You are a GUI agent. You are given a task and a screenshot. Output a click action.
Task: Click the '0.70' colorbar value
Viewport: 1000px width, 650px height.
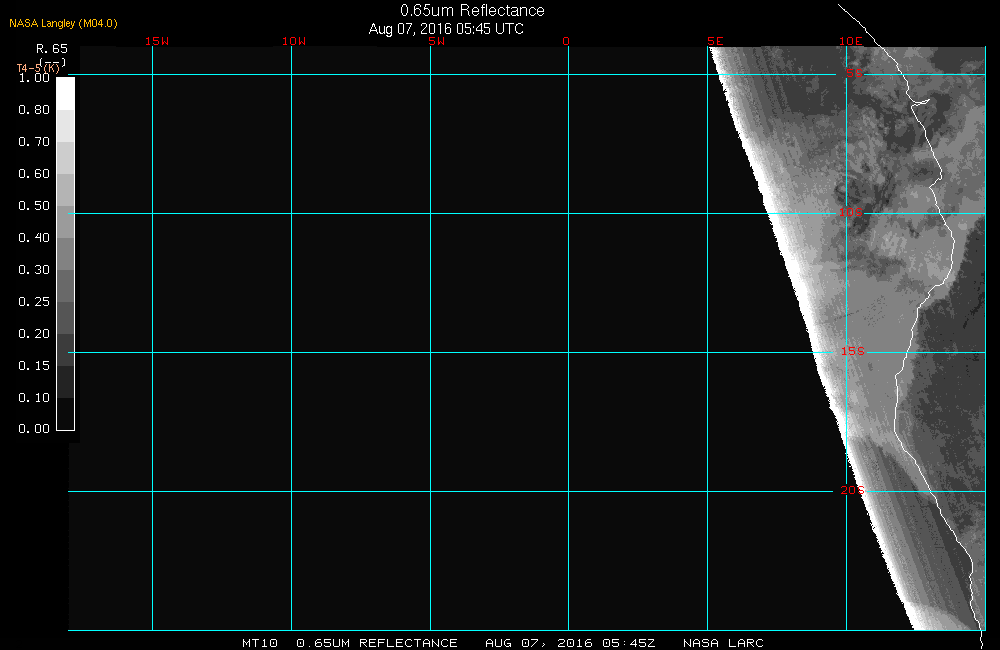pyautogui.click(x=34, y=142)
